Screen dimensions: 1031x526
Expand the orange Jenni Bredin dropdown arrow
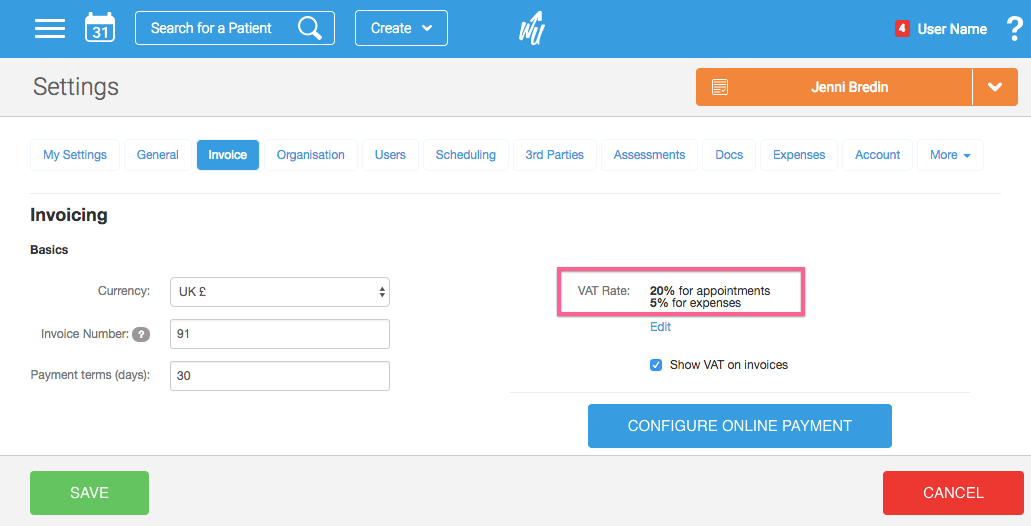(x=995, y=87)
